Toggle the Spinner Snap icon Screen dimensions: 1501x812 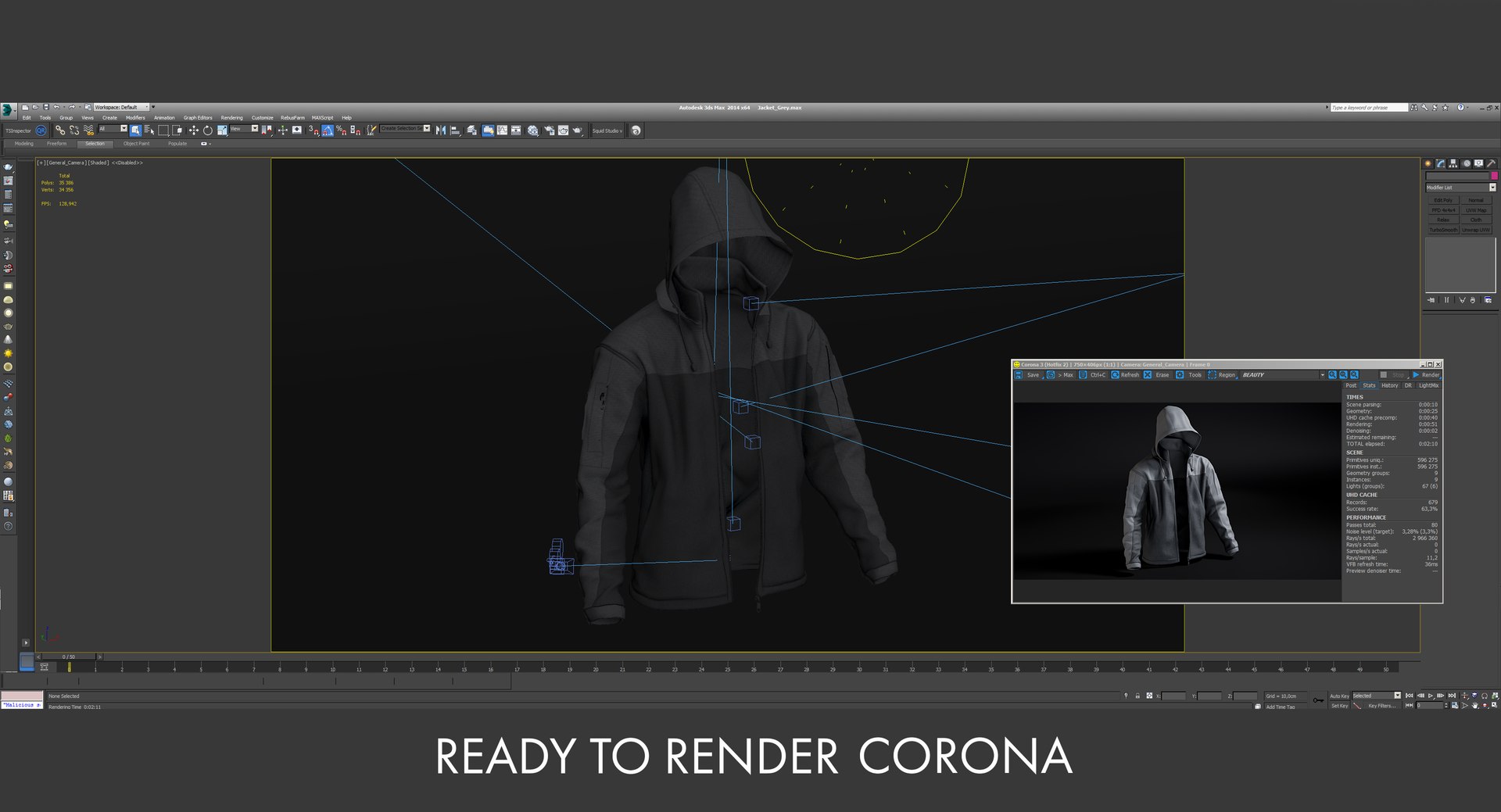point(355,131)
